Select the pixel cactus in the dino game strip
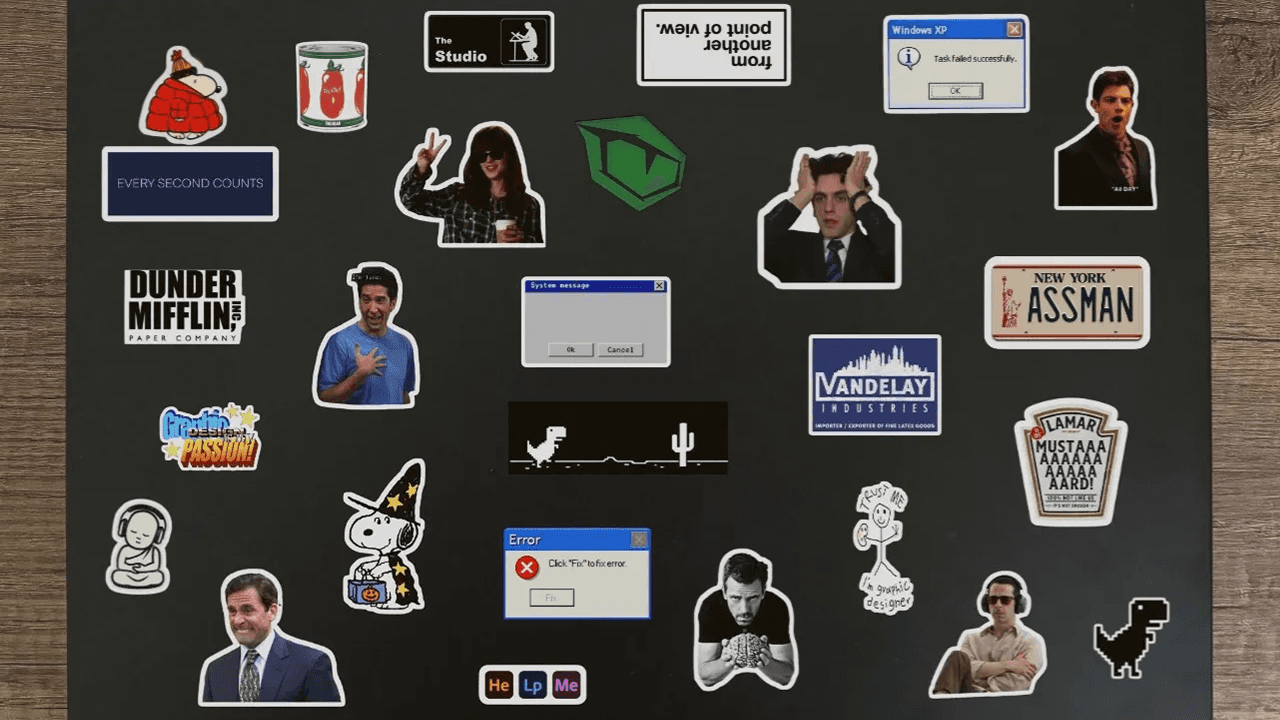This screenshot has width=1280, height=720. pos(683,444)
